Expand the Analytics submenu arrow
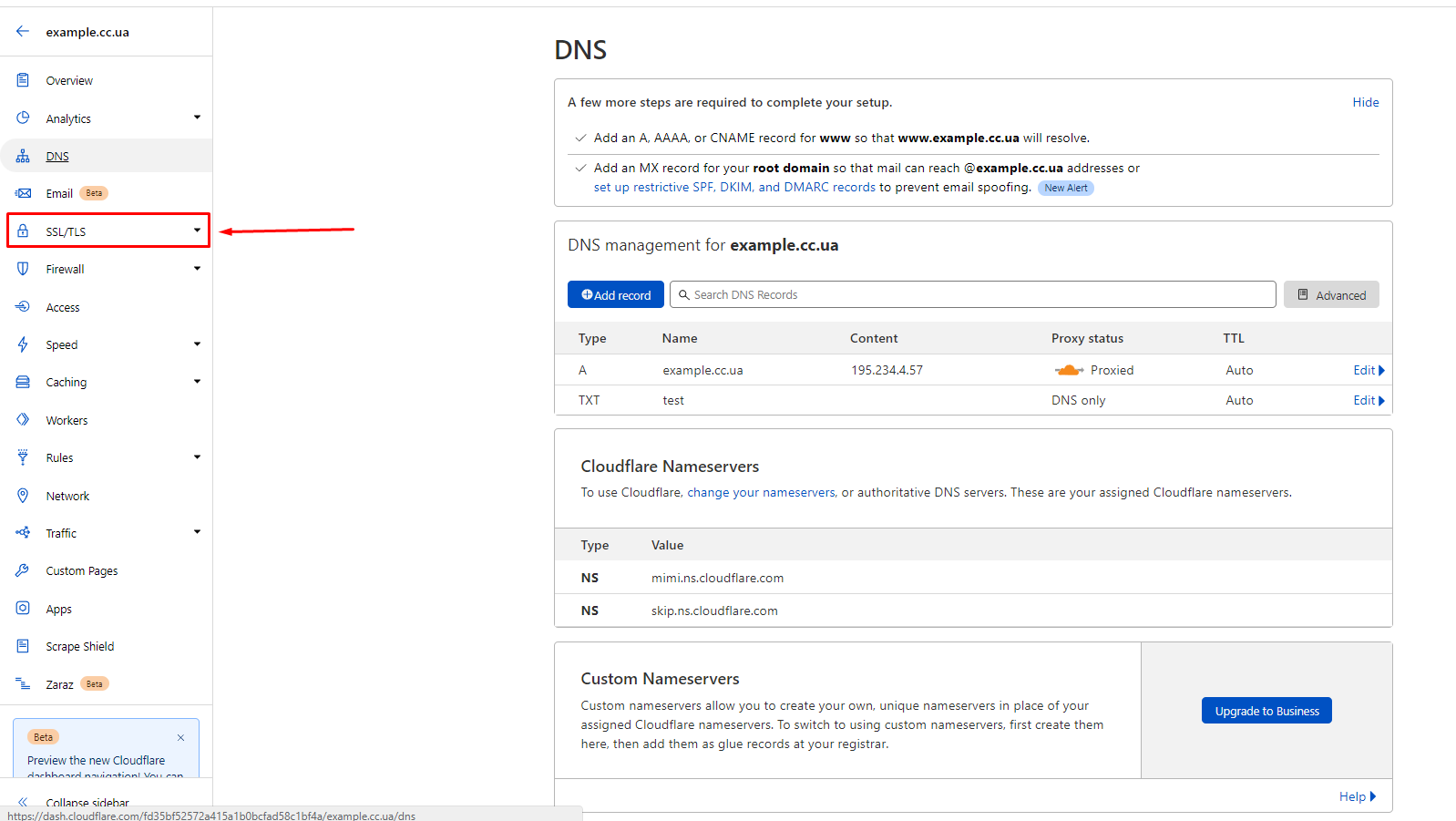Screen dimensions: 1456x821 click(197, 118)
